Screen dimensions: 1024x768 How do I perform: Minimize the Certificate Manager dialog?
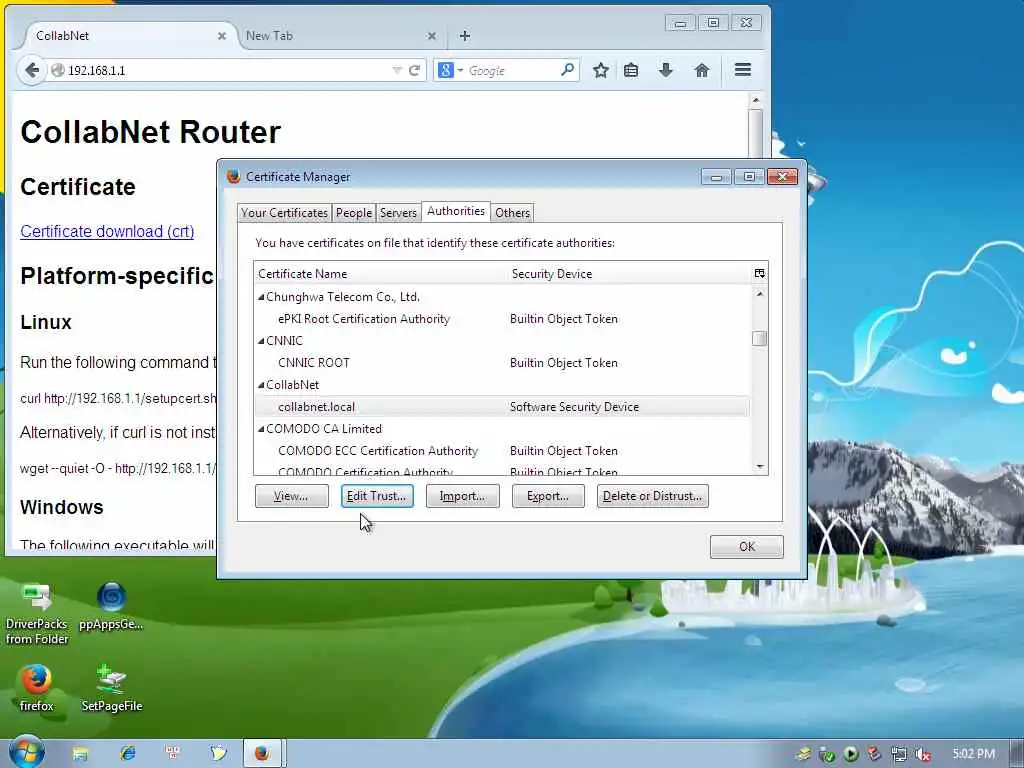(x=716, y=176)
